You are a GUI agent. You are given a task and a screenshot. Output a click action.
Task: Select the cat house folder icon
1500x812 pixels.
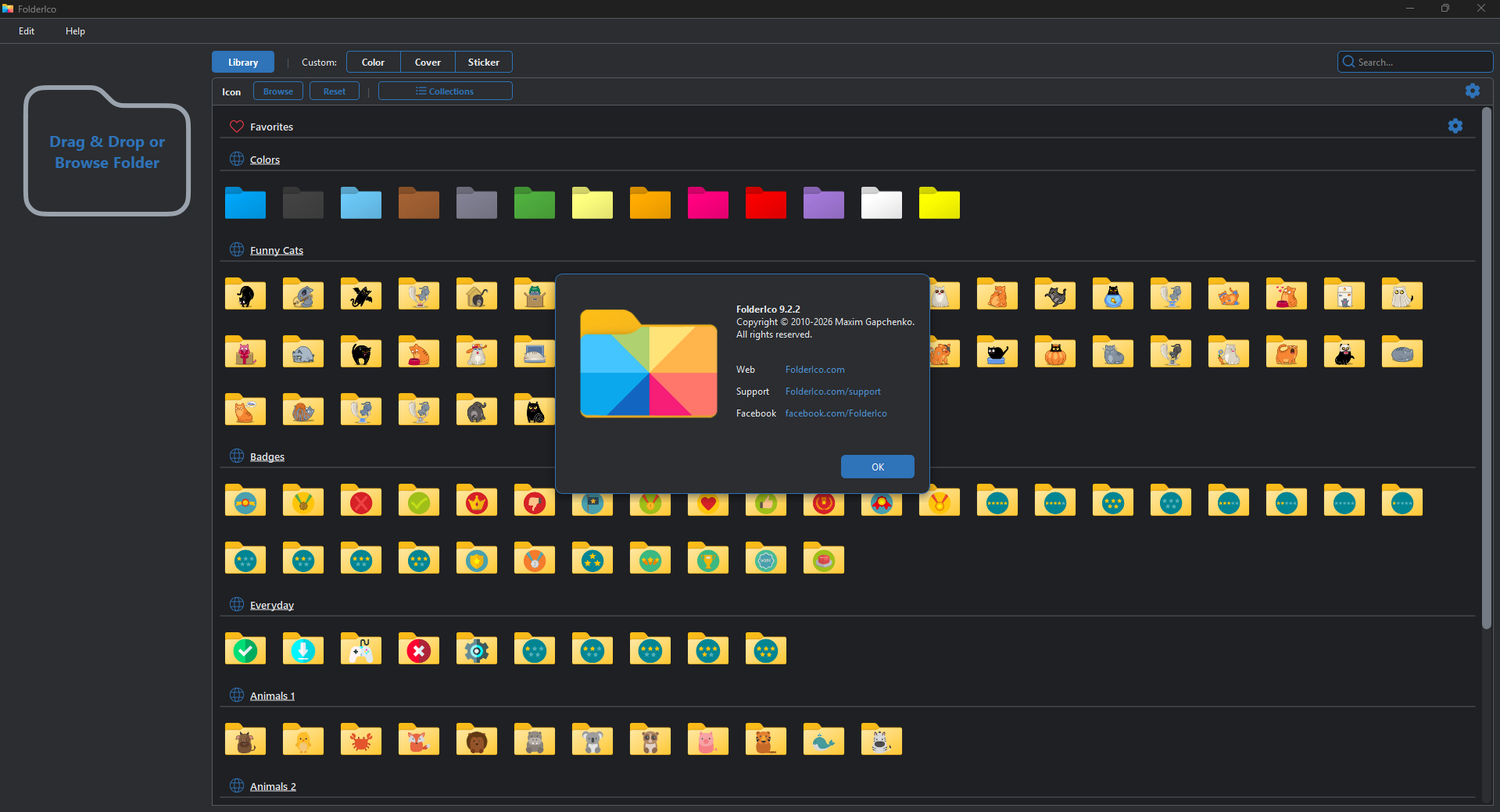coord(477,294)
